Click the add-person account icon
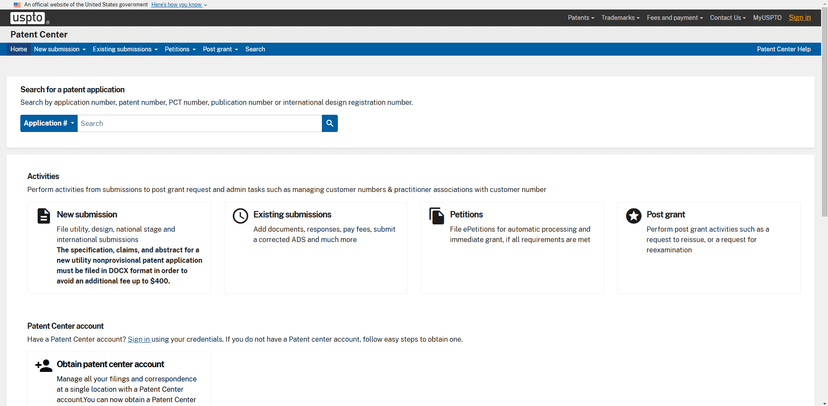 point(43,365)
